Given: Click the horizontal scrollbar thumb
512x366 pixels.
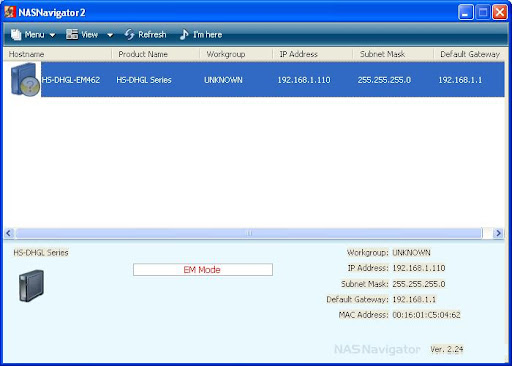Looking at the screenshot, I should click(249, 233).
